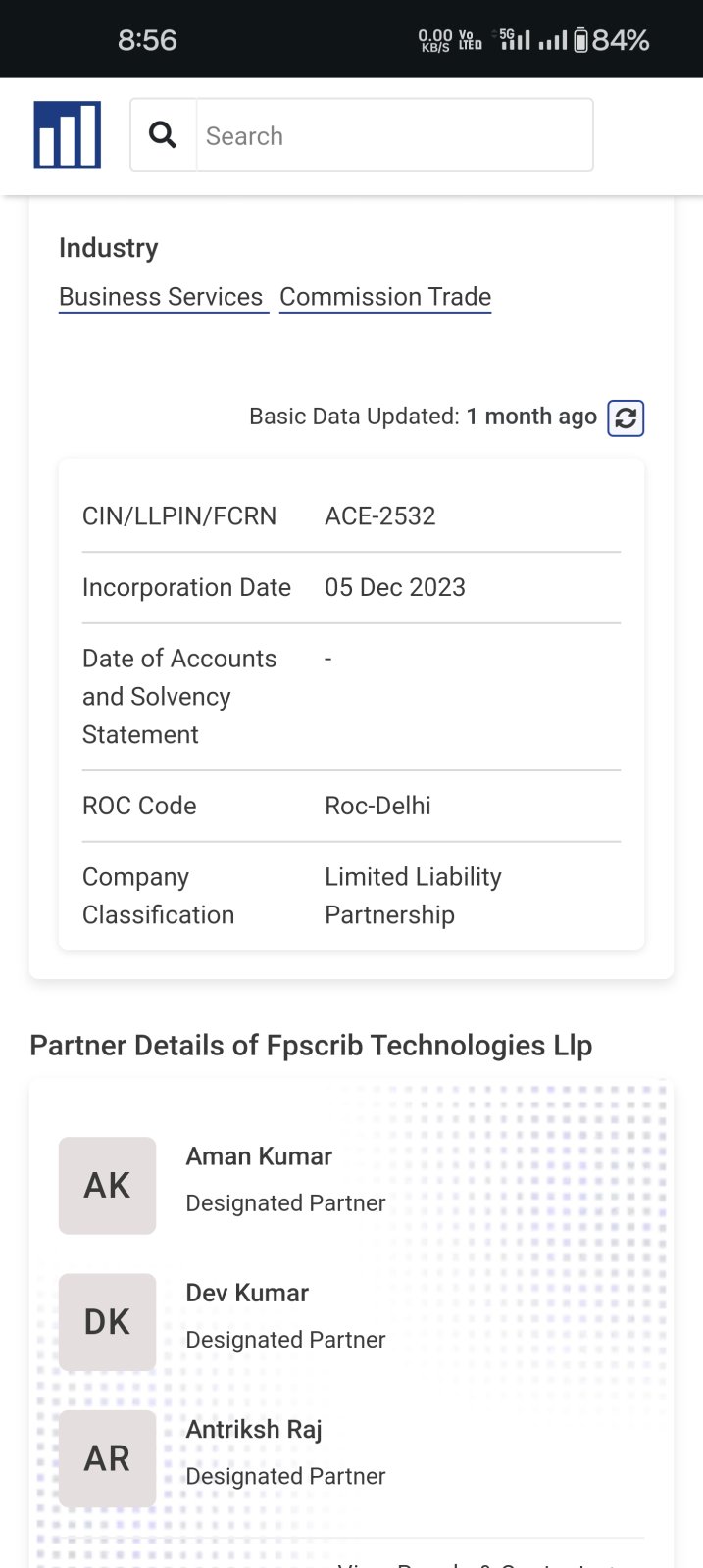
Task: Tap the Partner Details section heading
Action: coord(311,1046)
